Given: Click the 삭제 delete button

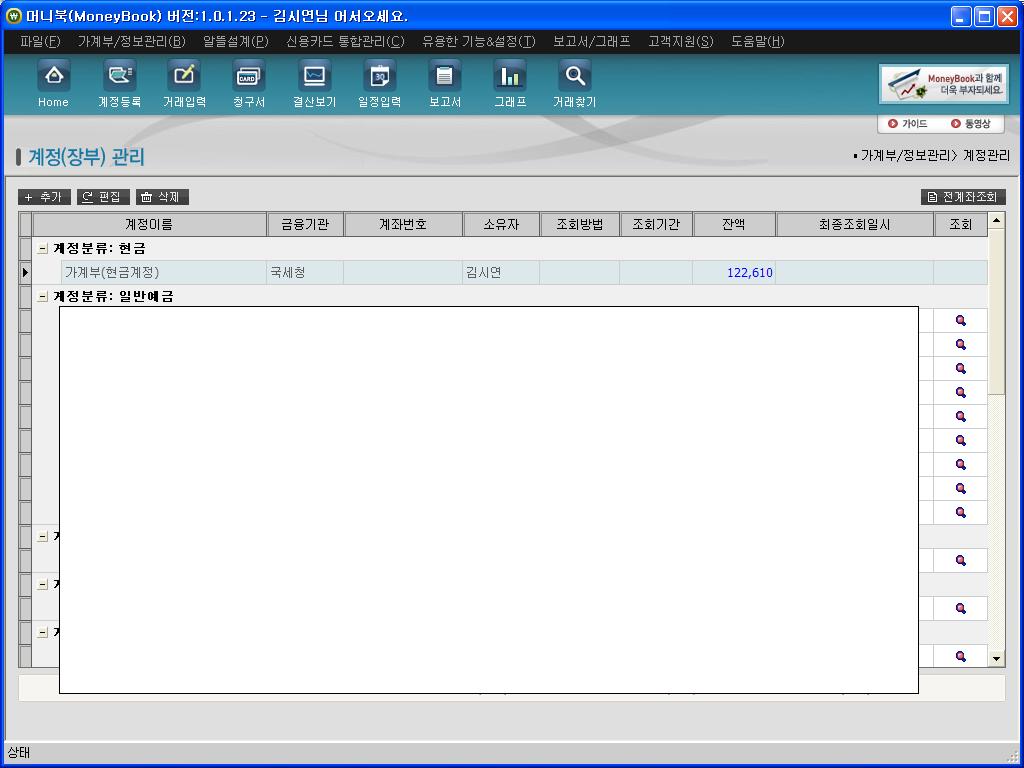Looking at the screenshot, I should pyautogui.click(x=162, y=197).
